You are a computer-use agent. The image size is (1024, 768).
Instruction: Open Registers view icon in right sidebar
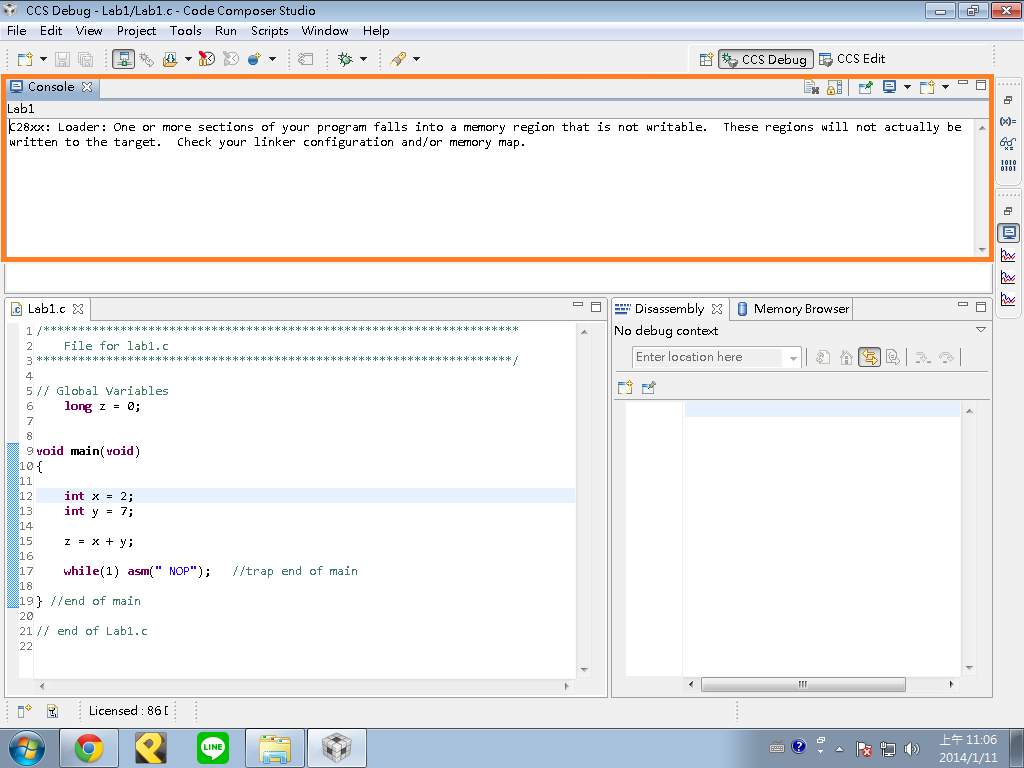pos(1008,164)
